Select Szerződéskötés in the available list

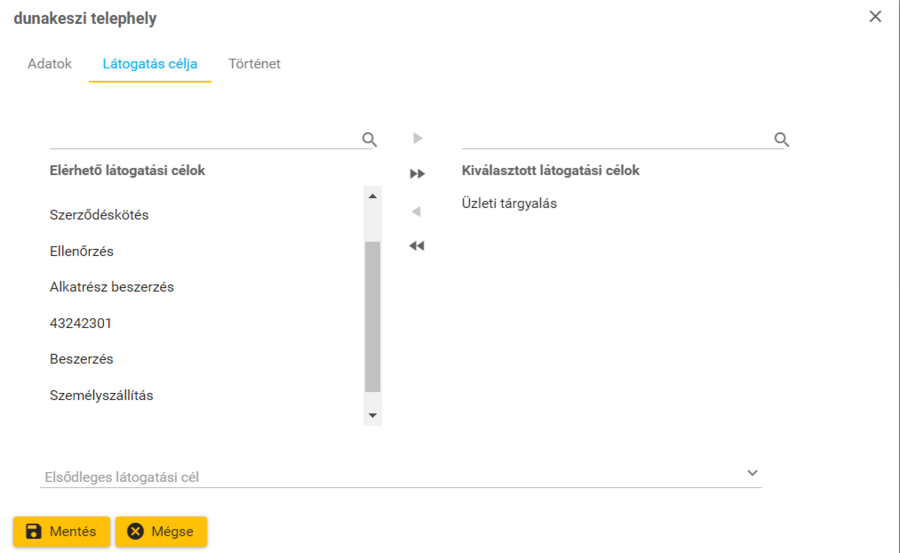[99, 215]
